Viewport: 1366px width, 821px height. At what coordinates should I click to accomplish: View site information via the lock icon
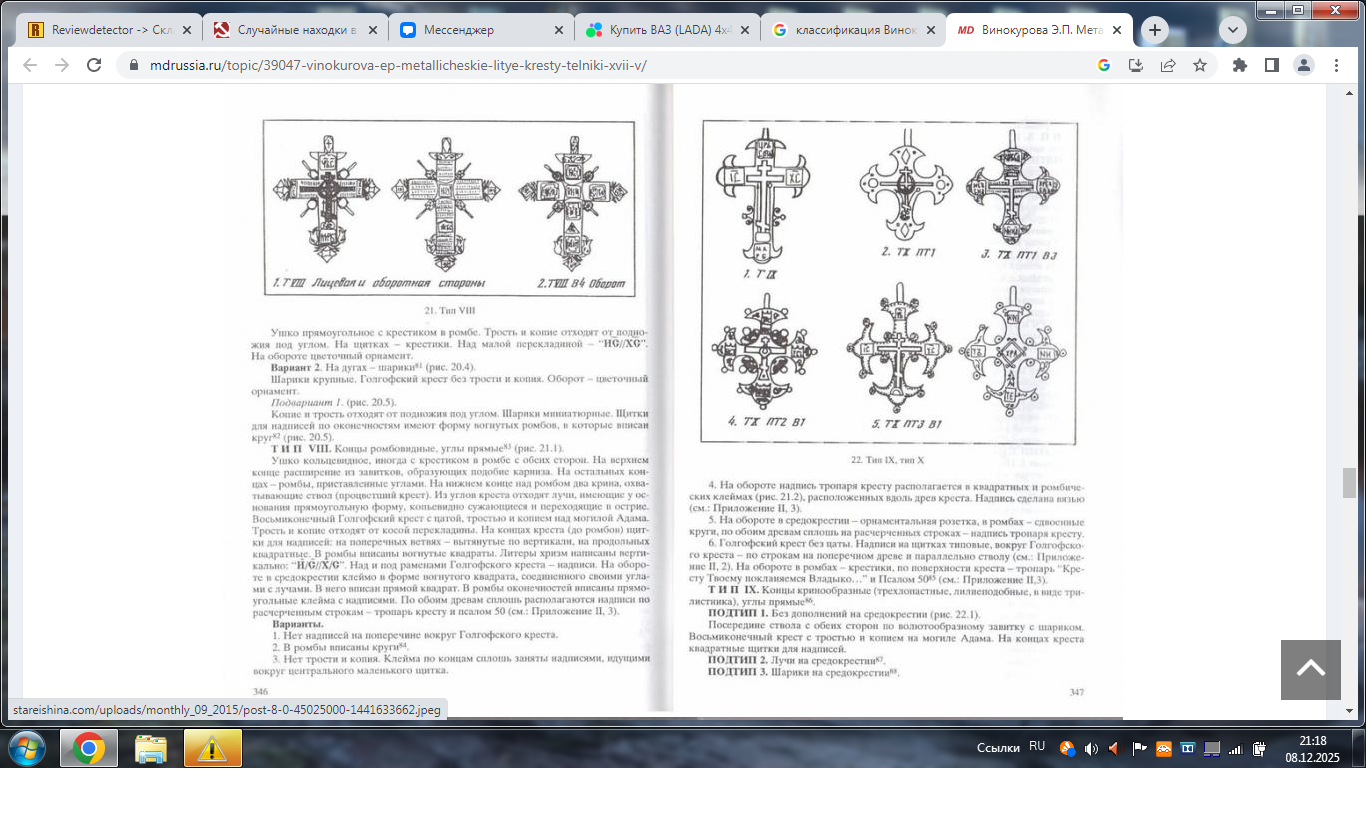click(132, 65)
